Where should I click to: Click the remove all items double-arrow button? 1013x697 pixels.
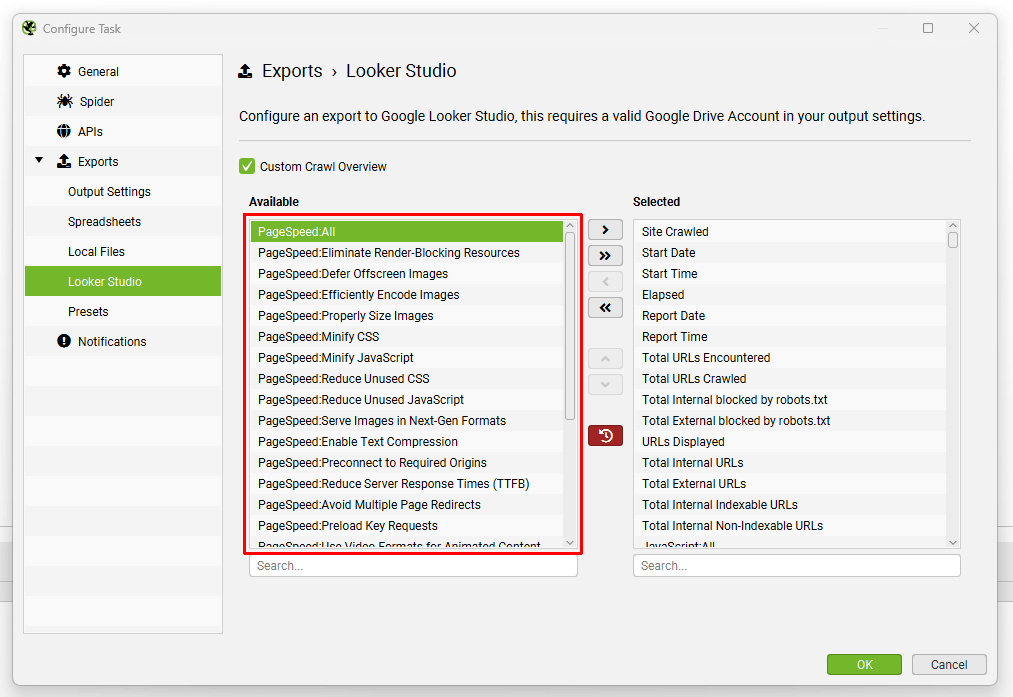click(605, 307)
